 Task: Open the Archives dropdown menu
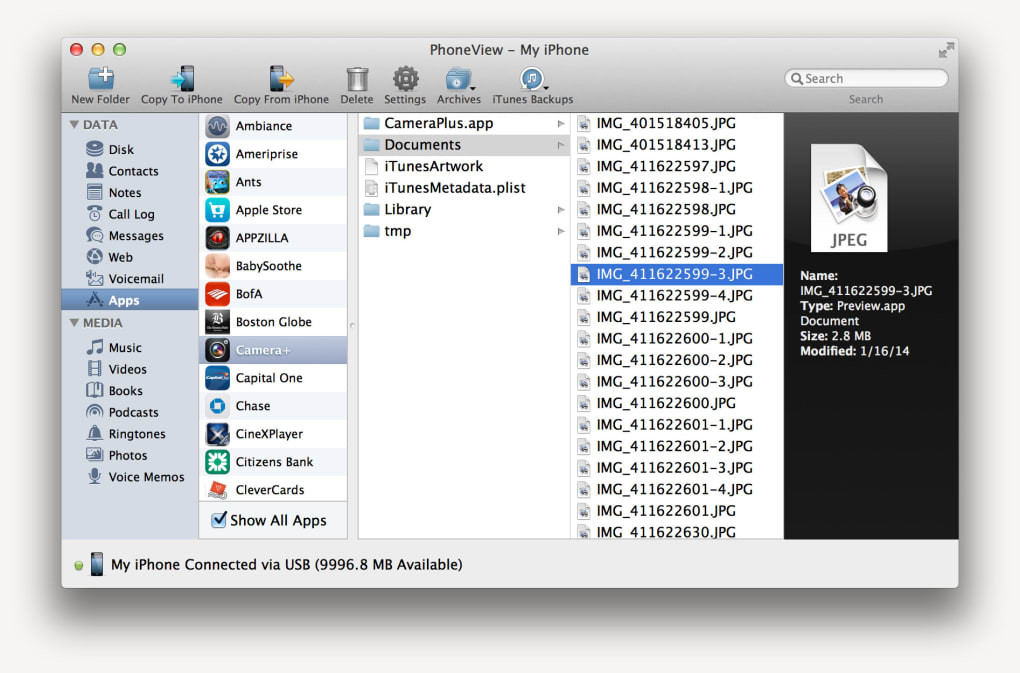pyautogui.click(x=459, y=79)
